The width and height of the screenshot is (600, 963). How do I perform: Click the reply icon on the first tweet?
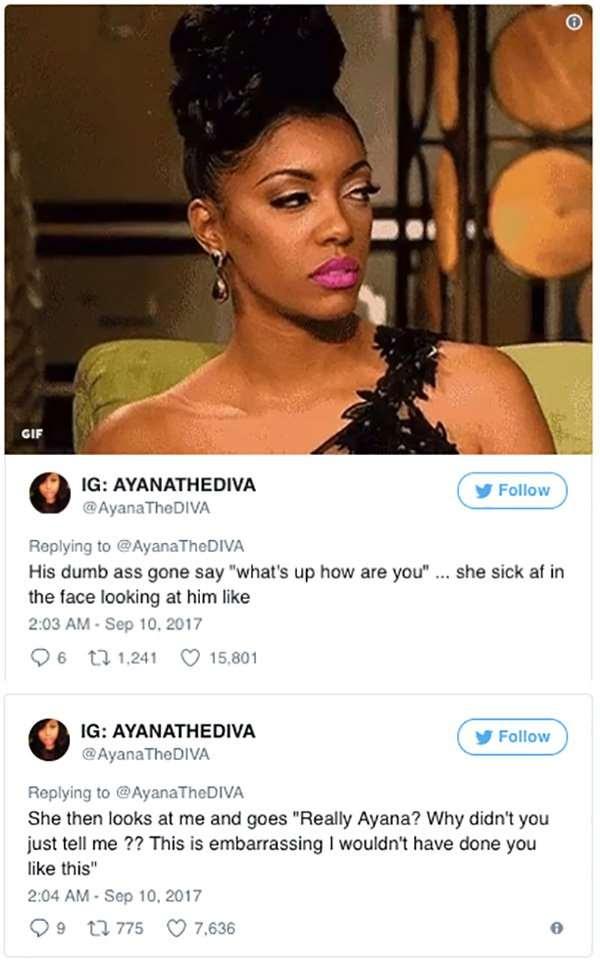coord(39,658)
